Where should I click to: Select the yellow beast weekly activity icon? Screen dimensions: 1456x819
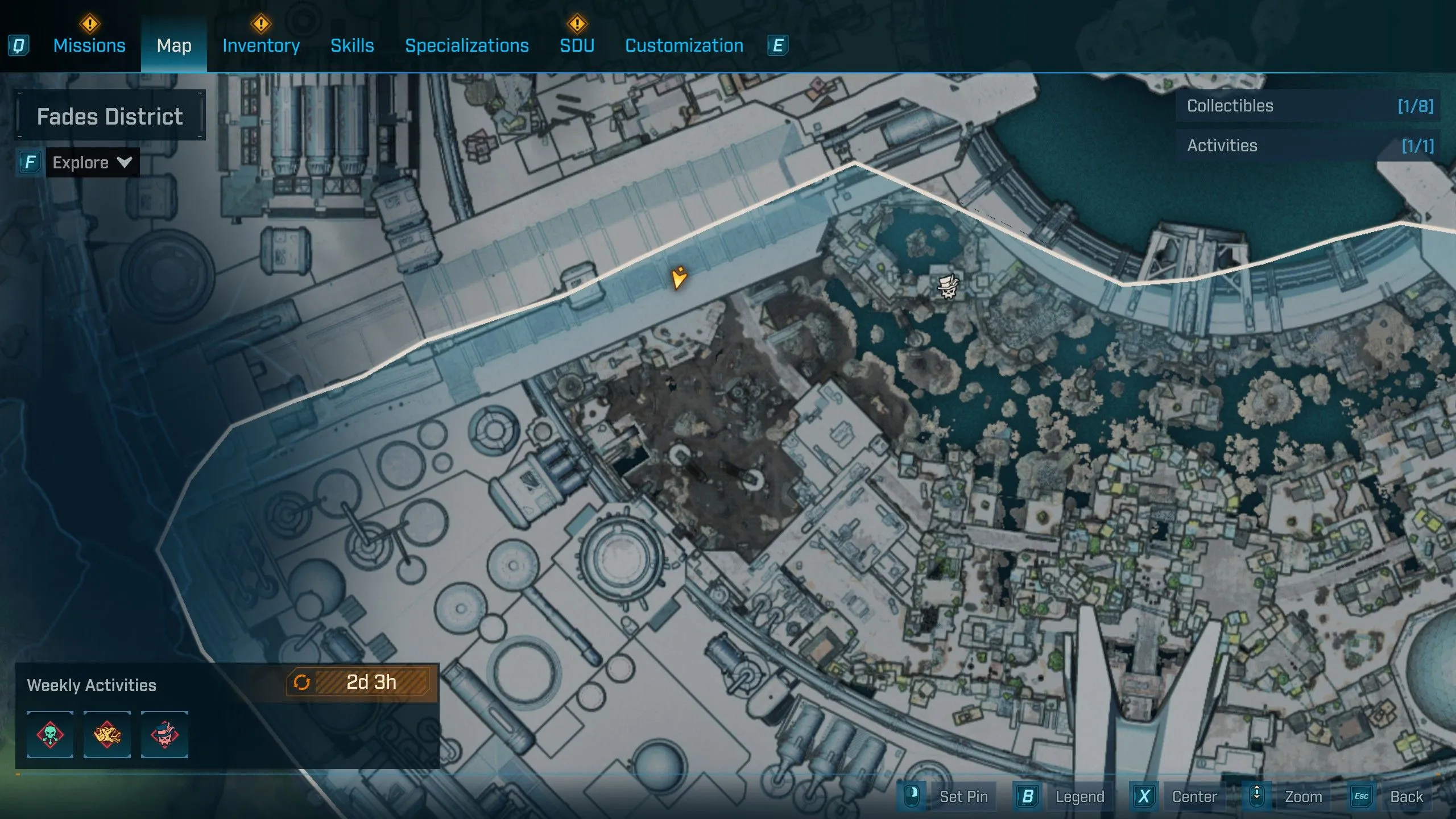click(x=107, y=734)
